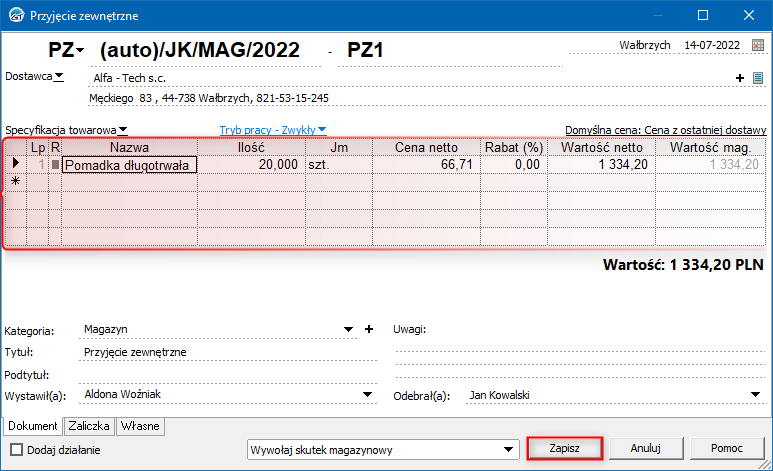Click the discount cell 0,00
The height and width of the screenshot is (471, 773).
point(514,165)
